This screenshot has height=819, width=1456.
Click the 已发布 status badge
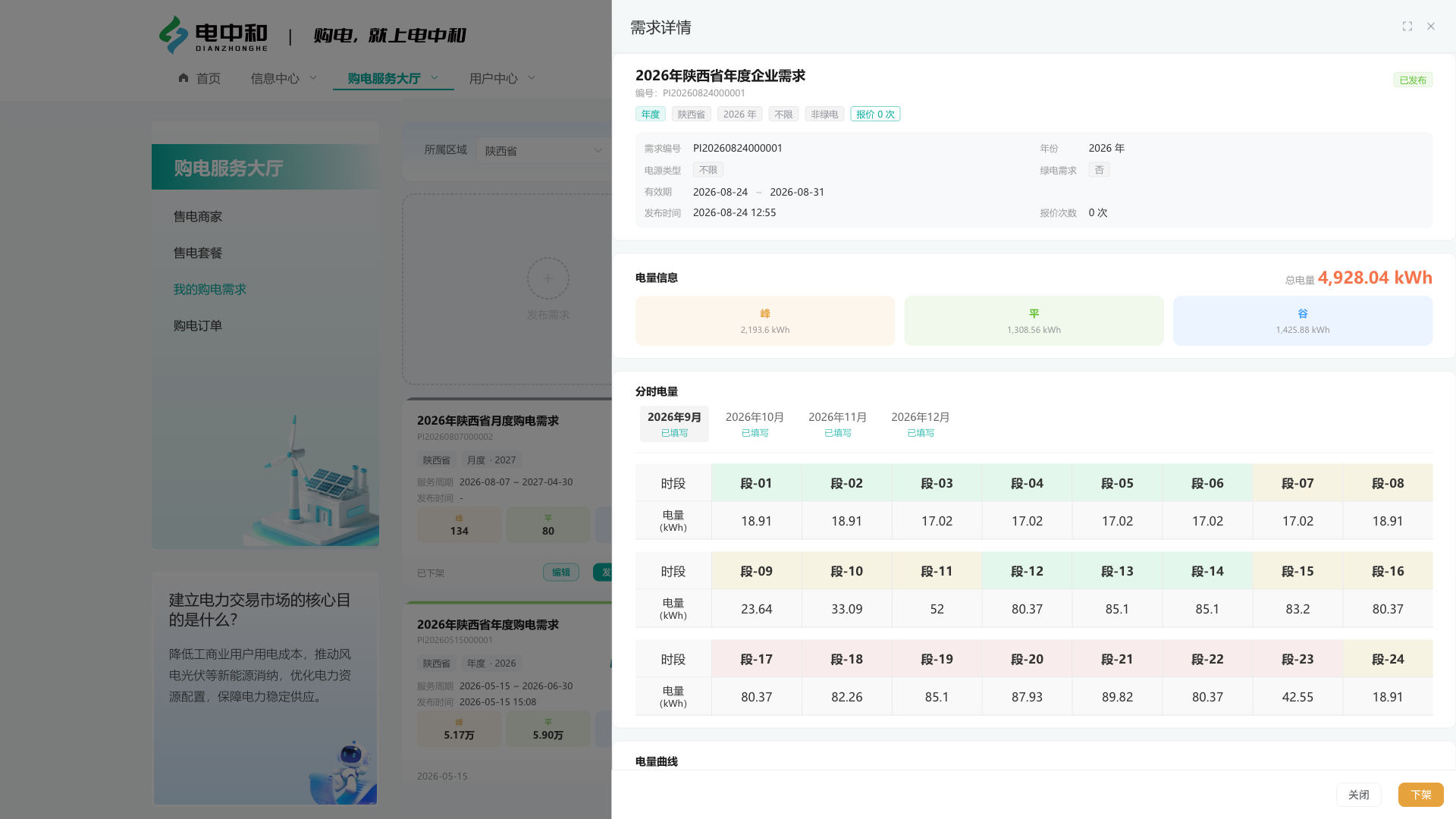click(1413, 80)
